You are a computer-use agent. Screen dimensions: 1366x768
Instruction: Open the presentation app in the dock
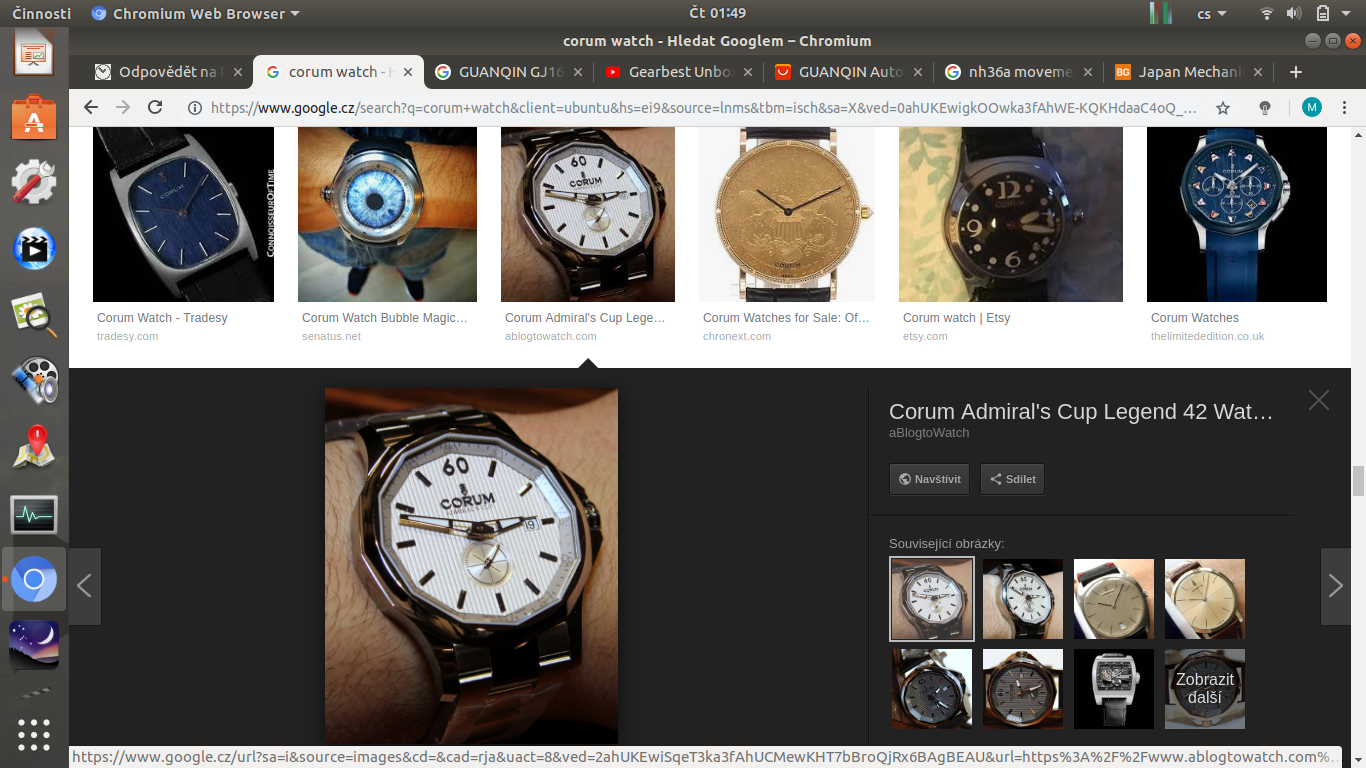pos(34,53)
